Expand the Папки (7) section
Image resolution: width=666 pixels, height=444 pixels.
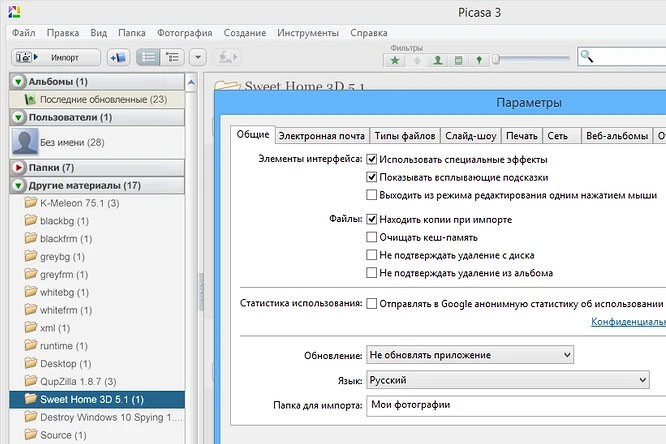tap(18, 167)
